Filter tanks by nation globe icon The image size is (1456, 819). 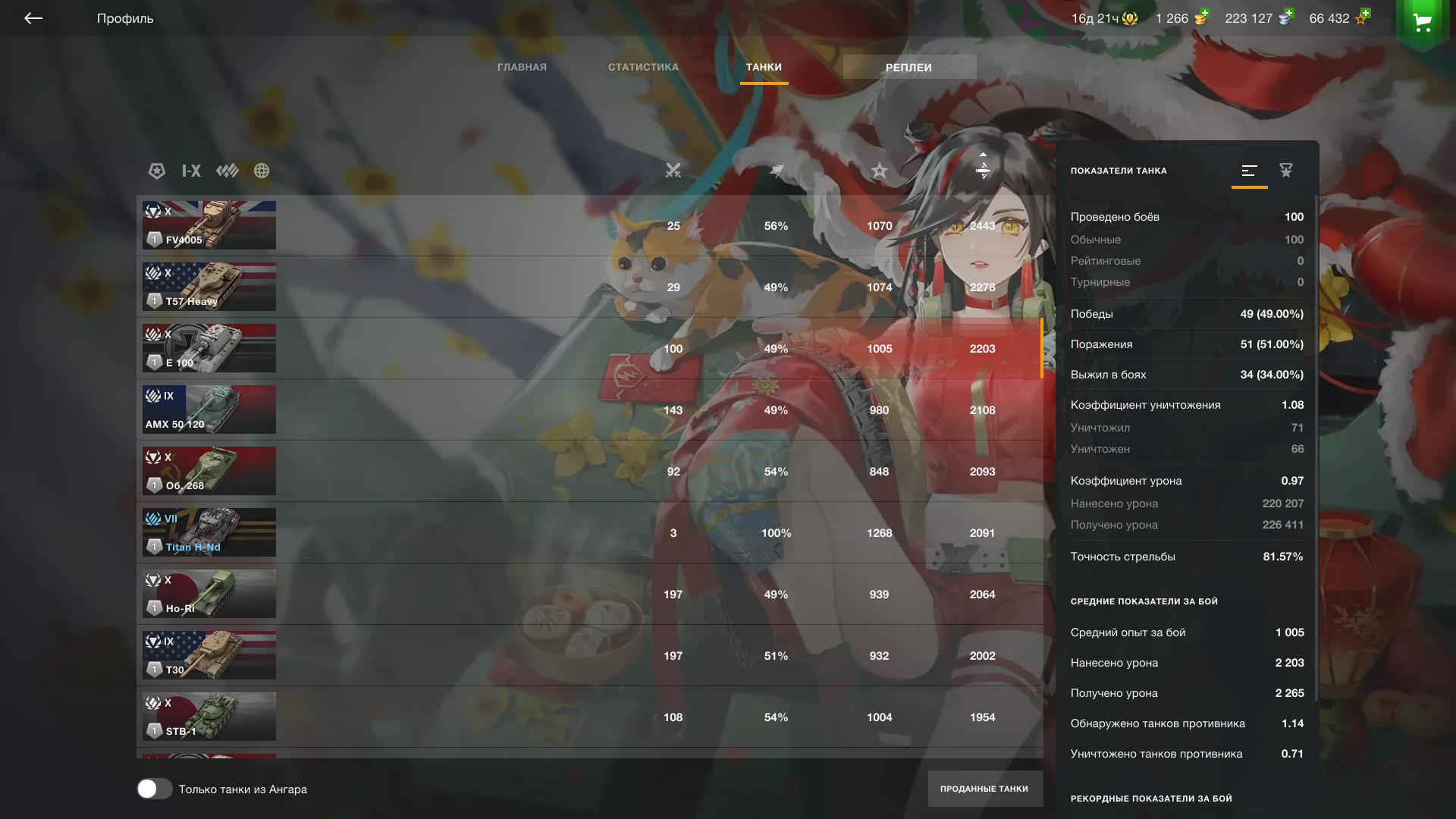click(262, 171)
